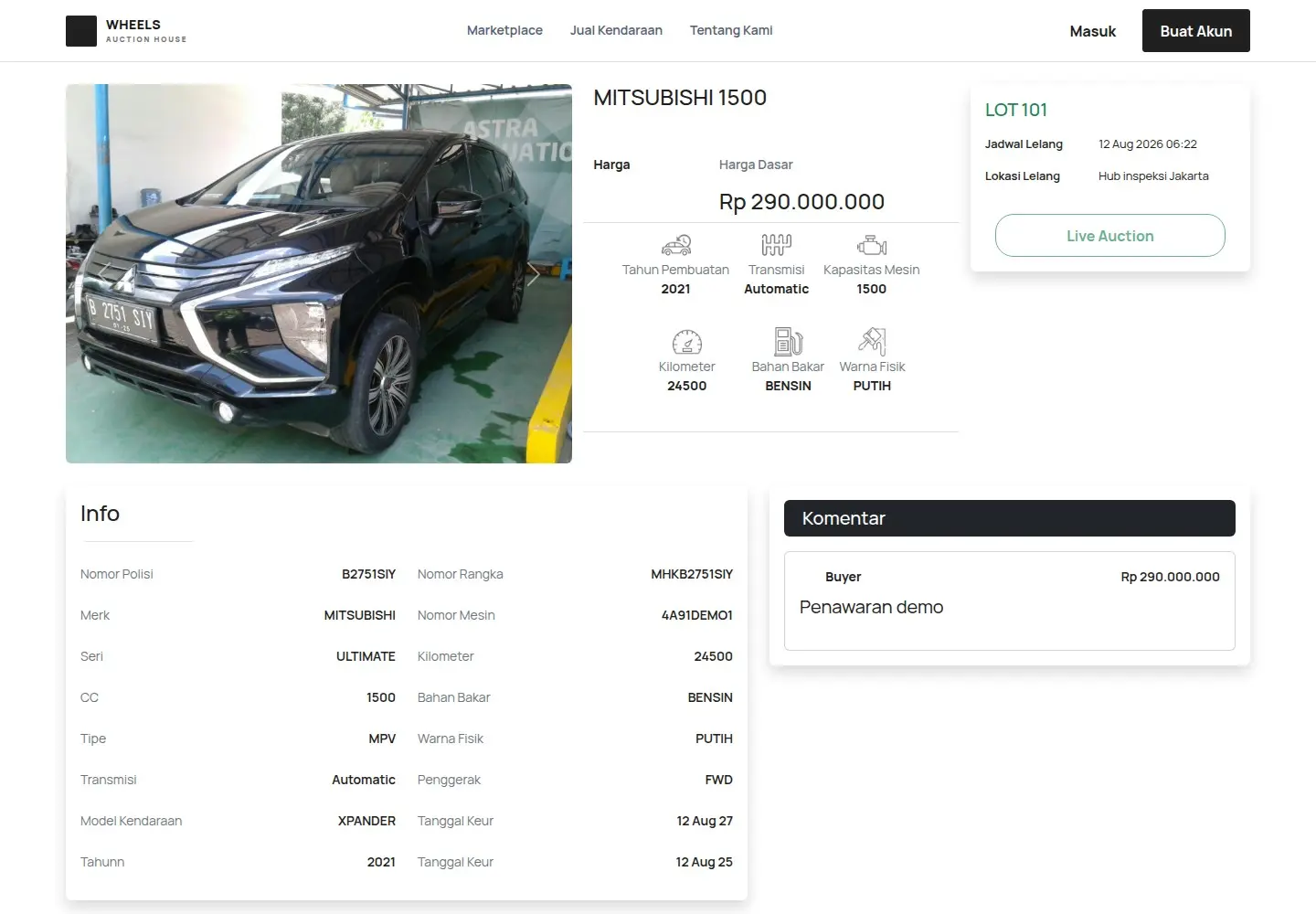Click the Rp 290.000.000 base price
Screen dimensions: 1316x914
click(x=801, y=202)
